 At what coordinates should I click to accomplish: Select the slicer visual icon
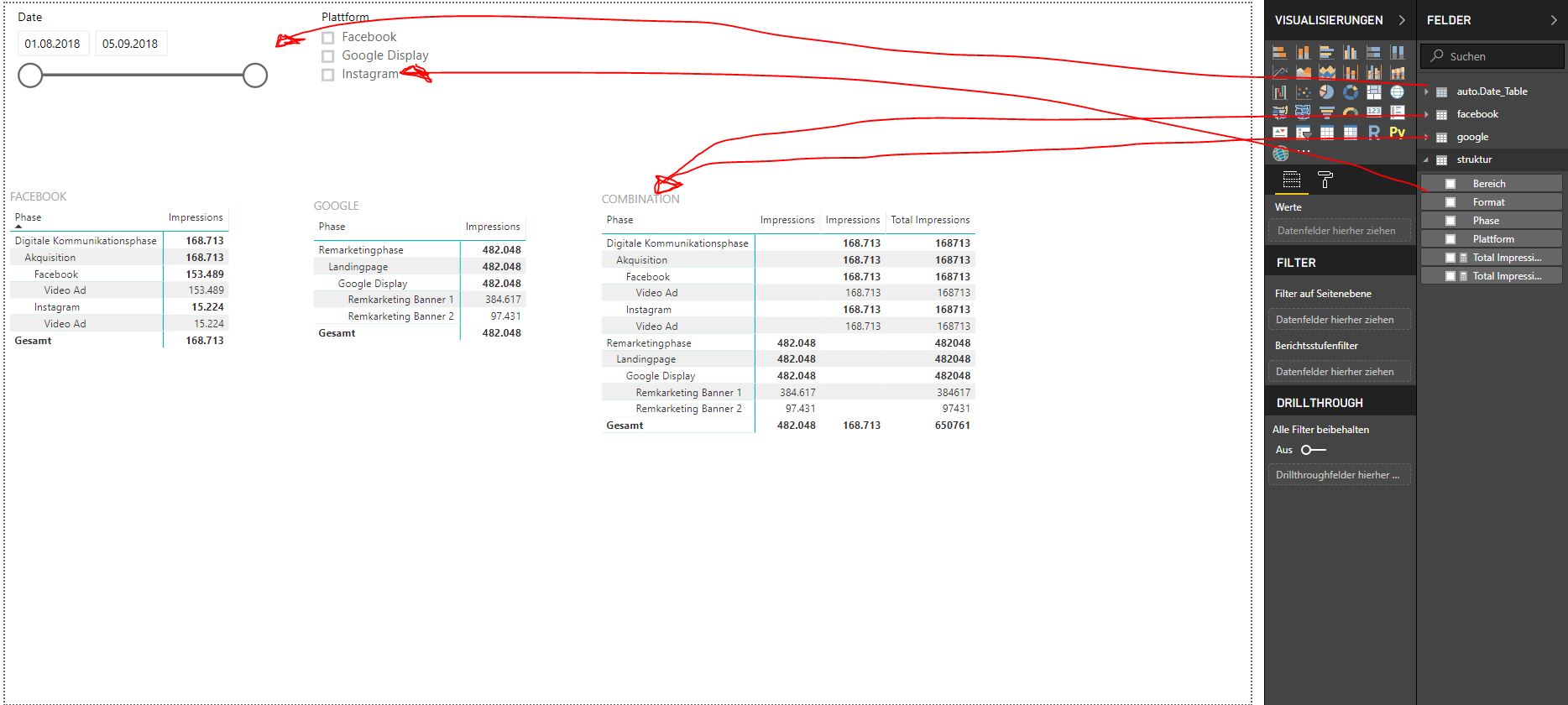[1304, 133]
